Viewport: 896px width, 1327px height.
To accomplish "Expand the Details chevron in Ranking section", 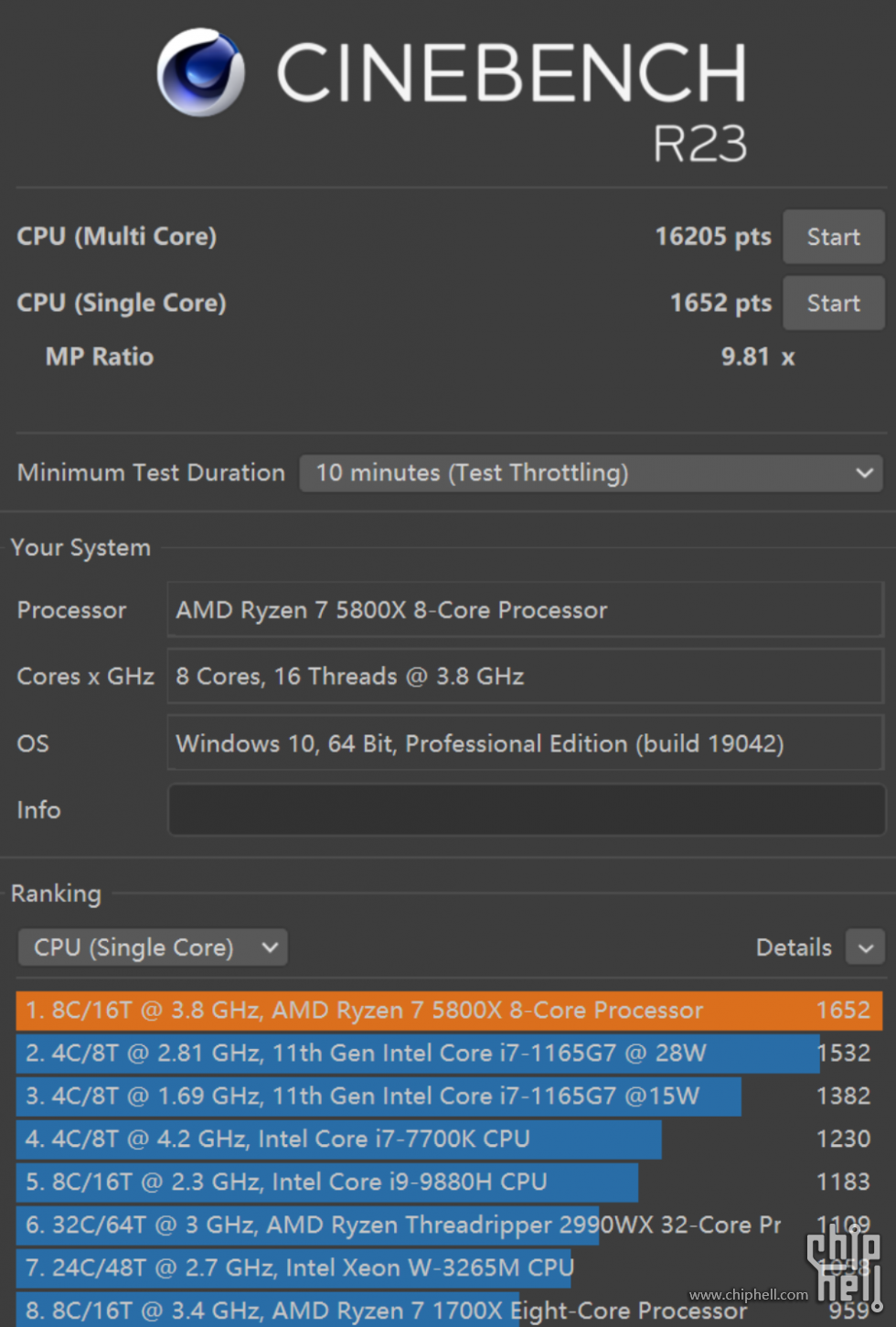I will [865, 947].
